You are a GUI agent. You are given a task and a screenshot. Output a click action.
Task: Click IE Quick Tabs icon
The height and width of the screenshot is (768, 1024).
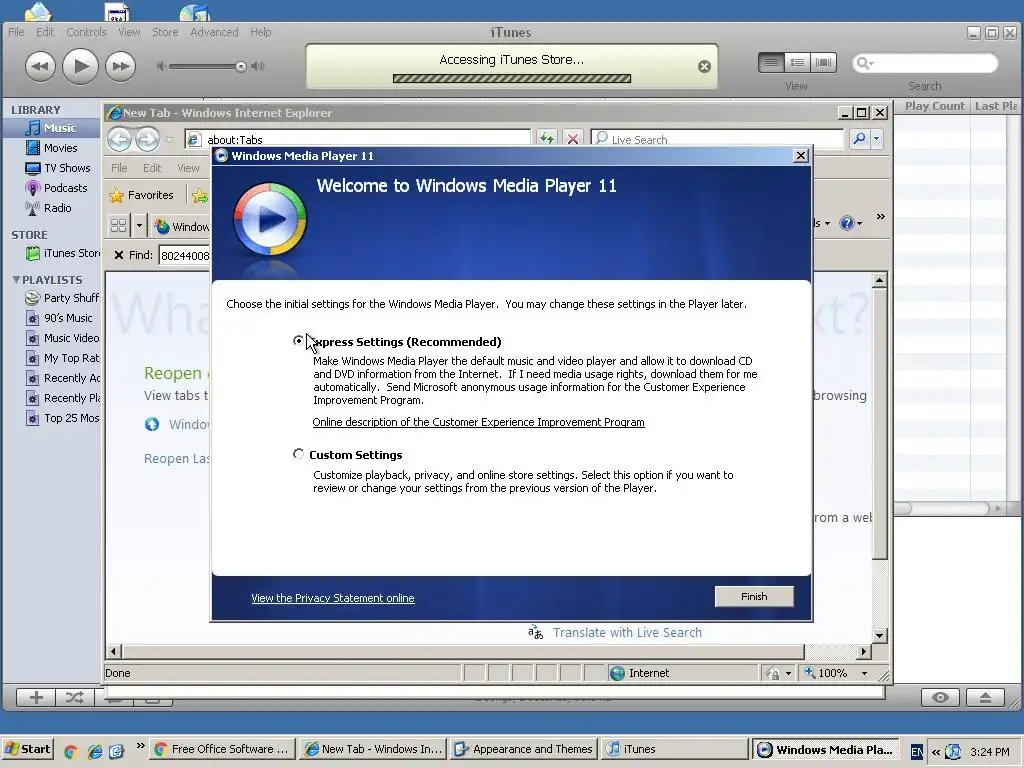[x=119, y=226]
